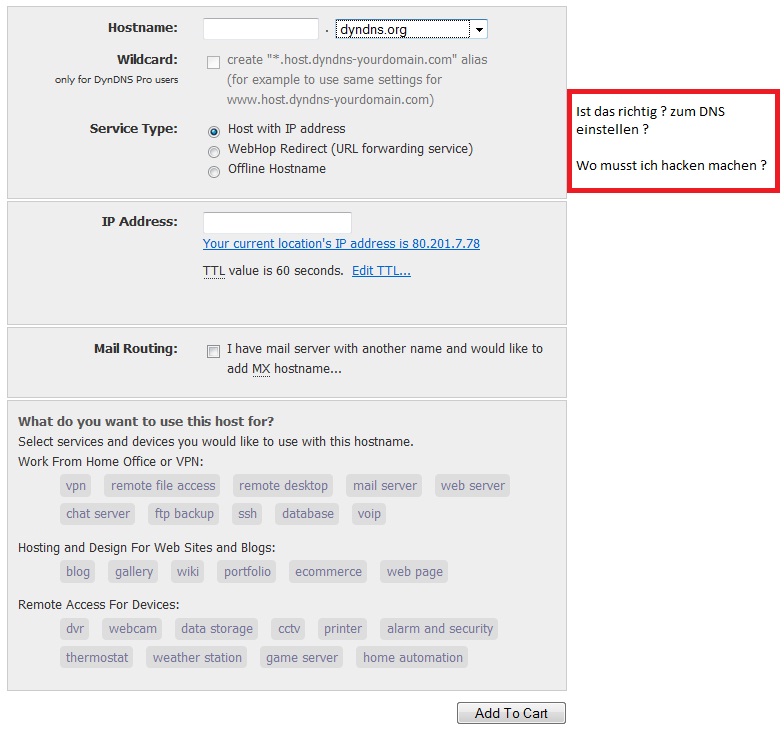
Task: Select the game server tag
Action: (302, 658)
